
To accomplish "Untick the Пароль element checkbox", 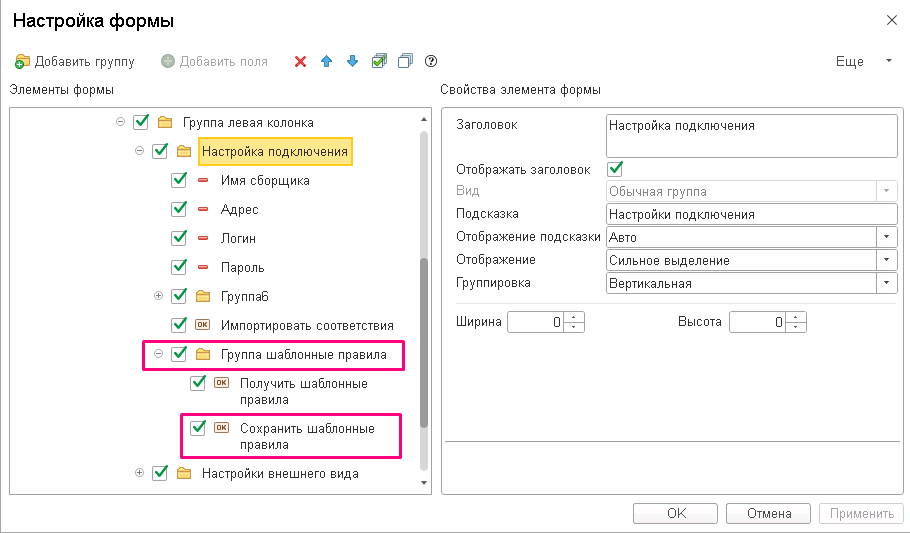I will click(179, 267).
